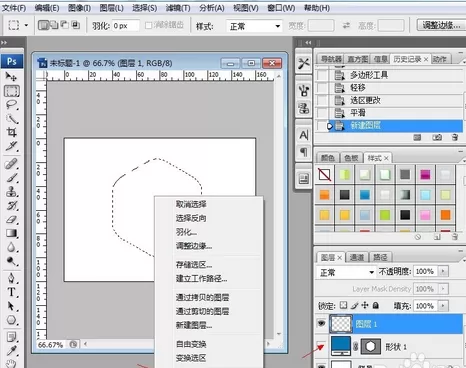Viewport: 466px width, 368px height.
Task: Select the Type tool
Action: coord(11,292)
